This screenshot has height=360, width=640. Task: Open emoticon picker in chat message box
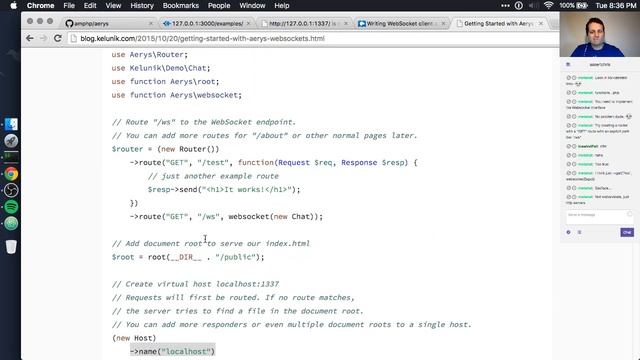[630, 214]
